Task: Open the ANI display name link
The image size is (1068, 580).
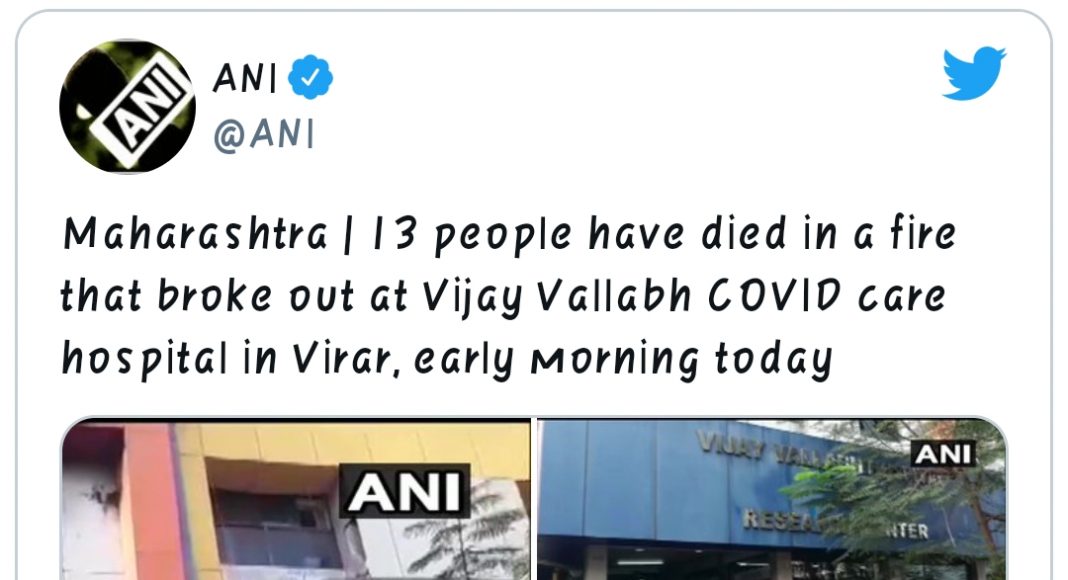Action: pyautogui.click(x=244, y=78)
